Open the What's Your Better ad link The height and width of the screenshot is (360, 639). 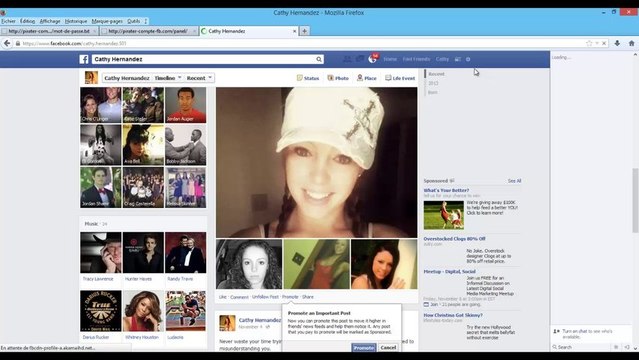pyautogui.click(x=446, y=190)
